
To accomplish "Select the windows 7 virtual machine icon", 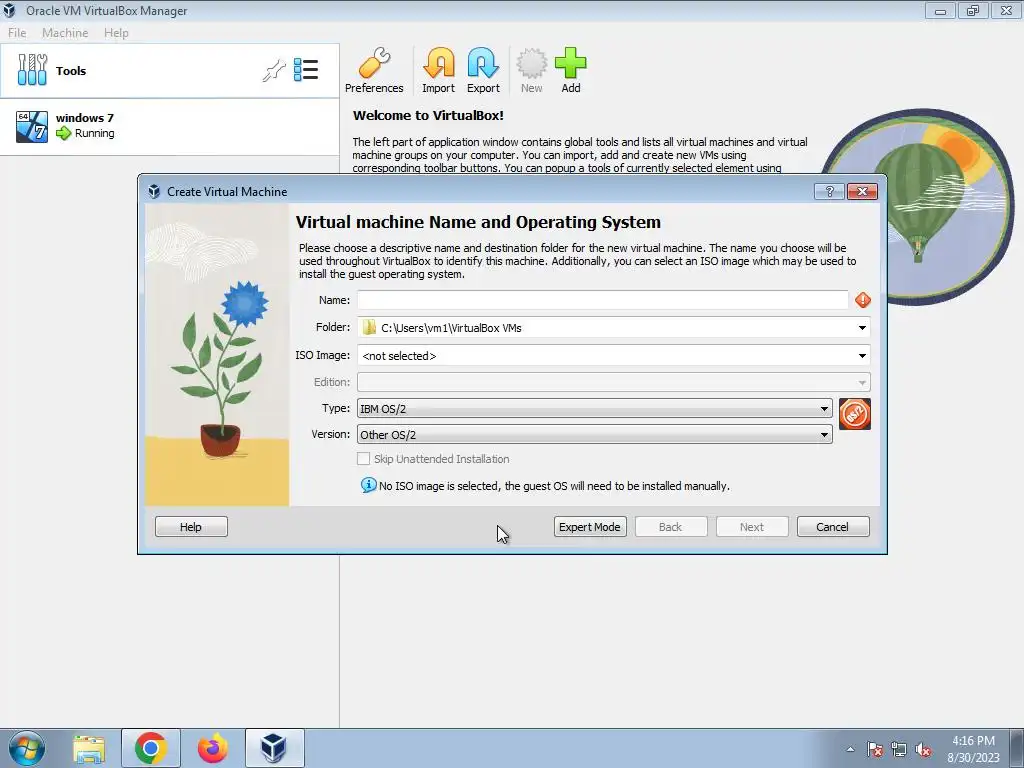I will click(32, 126).
